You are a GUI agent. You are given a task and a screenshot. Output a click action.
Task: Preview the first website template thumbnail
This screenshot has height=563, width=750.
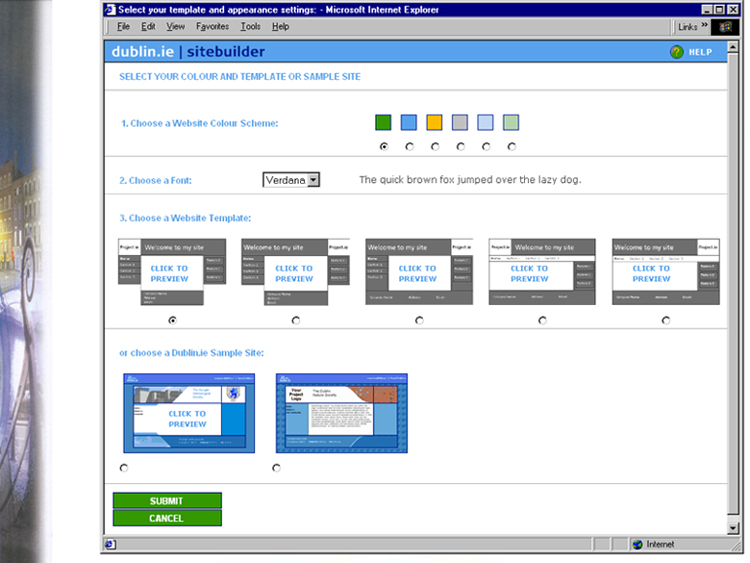[x=168, y=272]
